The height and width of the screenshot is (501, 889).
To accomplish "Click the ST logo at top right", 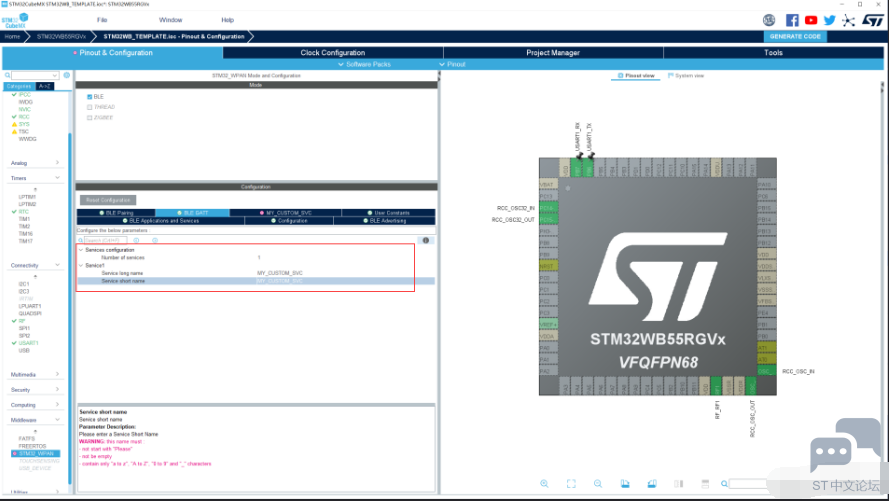I will [873, 20].
